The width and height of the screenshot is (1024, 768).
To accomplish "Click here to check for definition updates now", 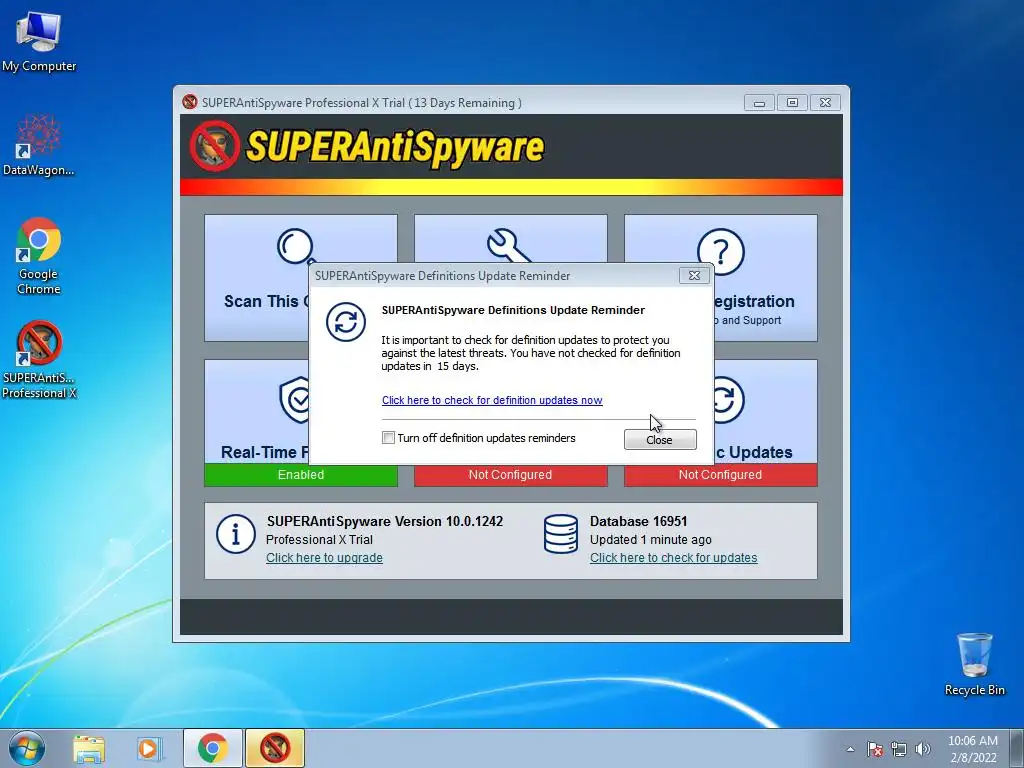I will 492,400.
